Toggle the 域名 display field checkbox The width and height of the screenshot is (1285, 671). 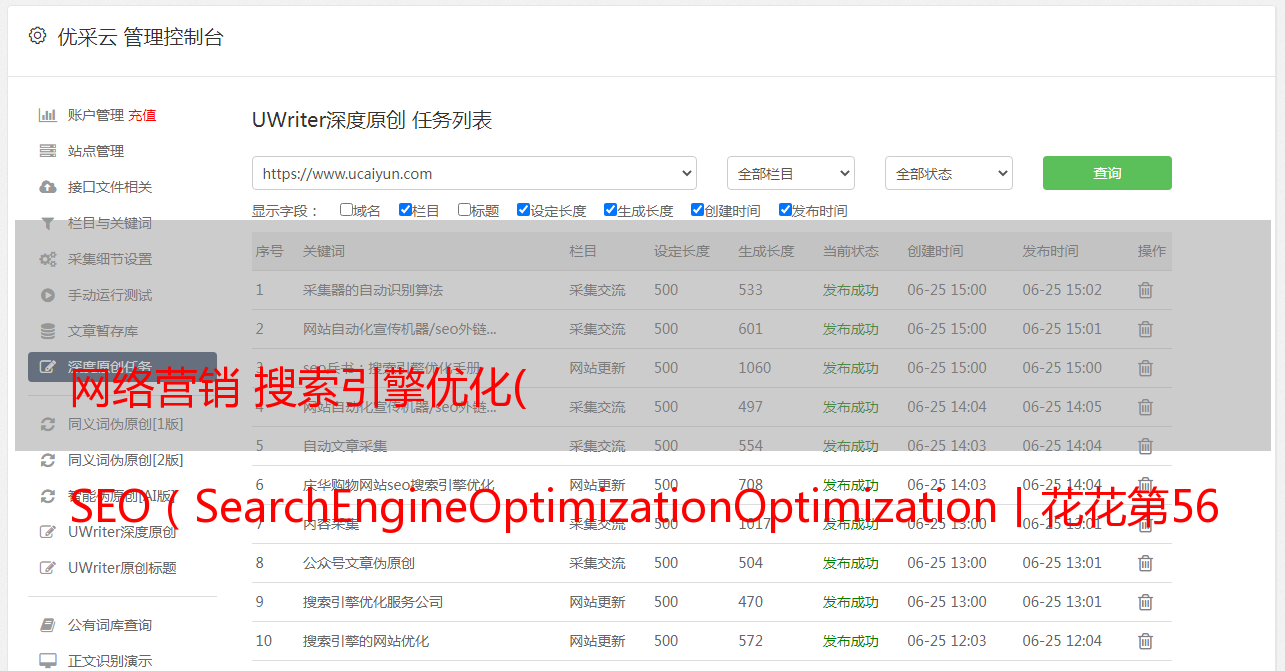[x=346, y=210]
